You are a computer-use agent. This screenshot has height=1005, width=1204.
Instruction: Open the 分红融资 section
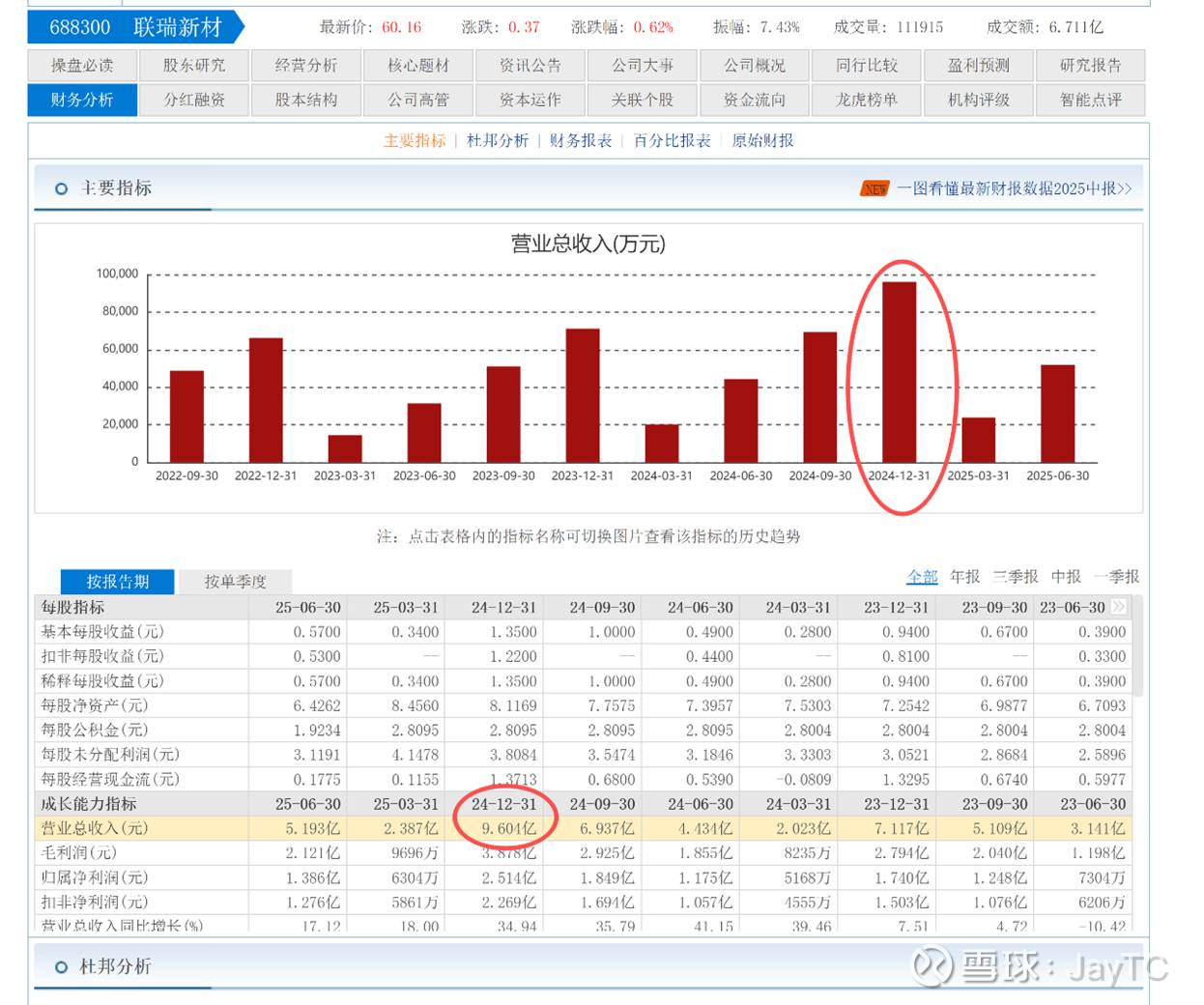click(x=194, y=100)
